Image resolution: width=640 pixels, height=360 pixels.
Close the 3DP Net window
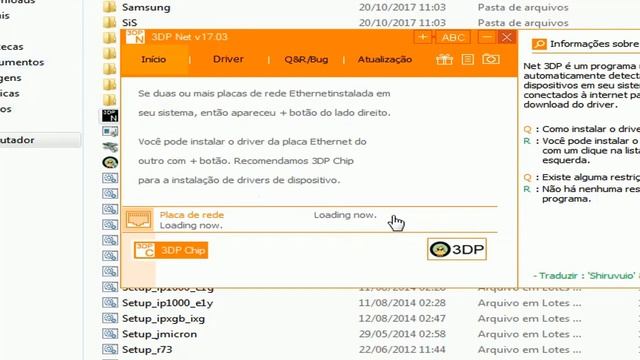(x=507, y=37)
